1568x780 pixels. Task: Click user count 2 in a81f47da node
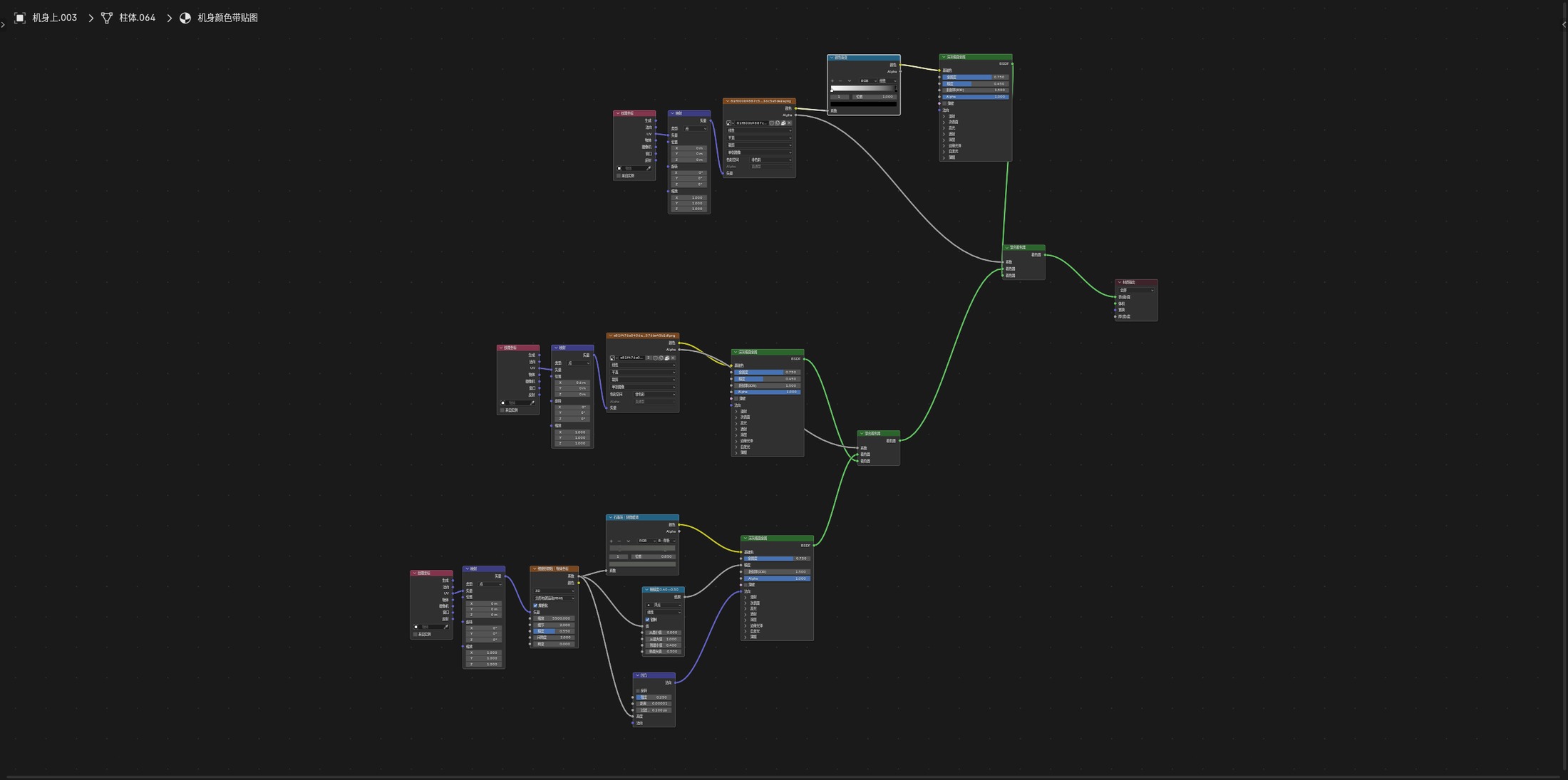pos(649,358)
